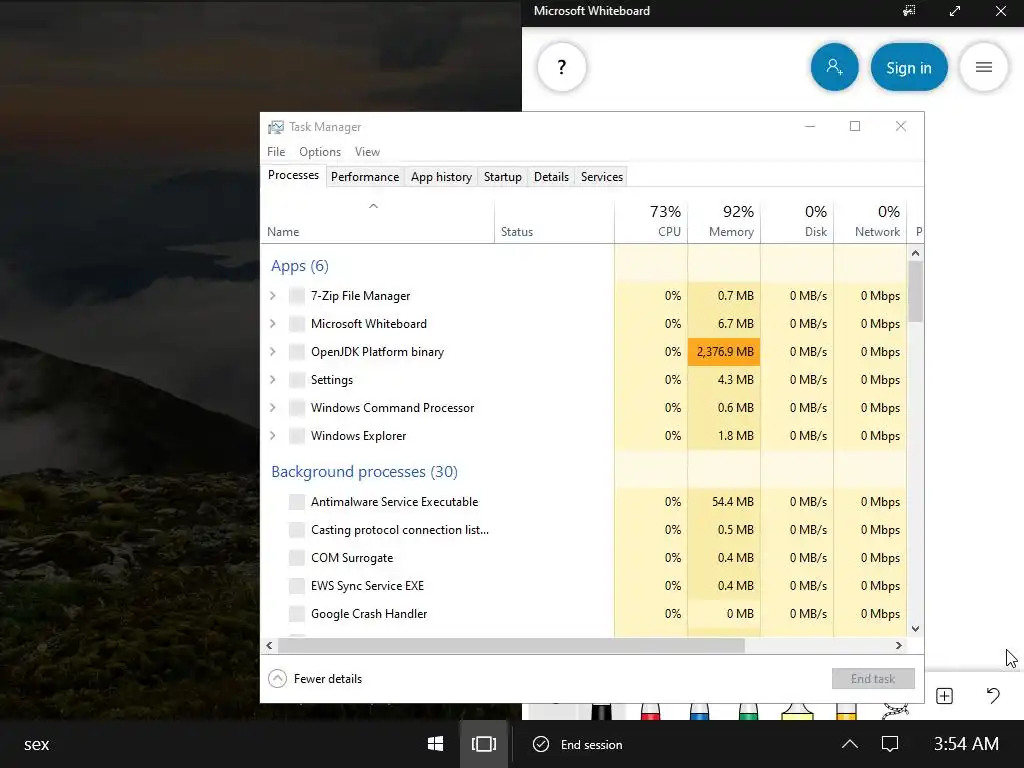The height and width of the screenshot is (768, 1024).
Task: Select the red pen in Whiteboard
Action: pos(650,711)
